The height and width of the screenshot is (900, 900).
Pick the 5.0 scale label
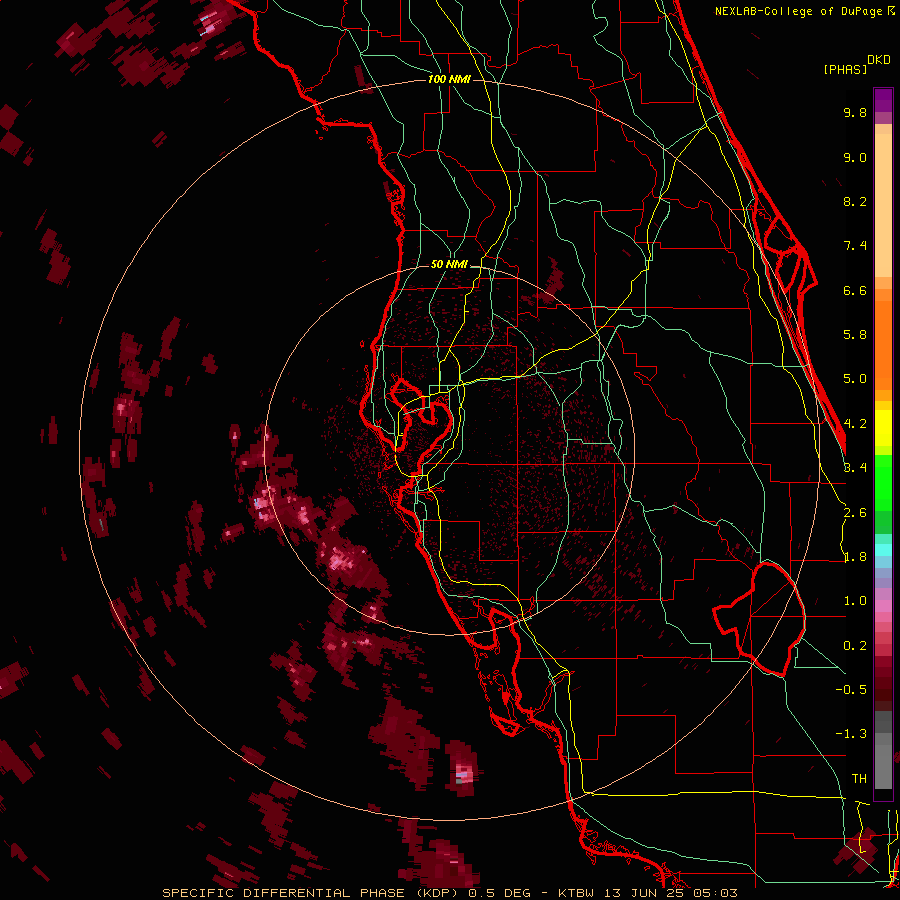pos(855,379)
